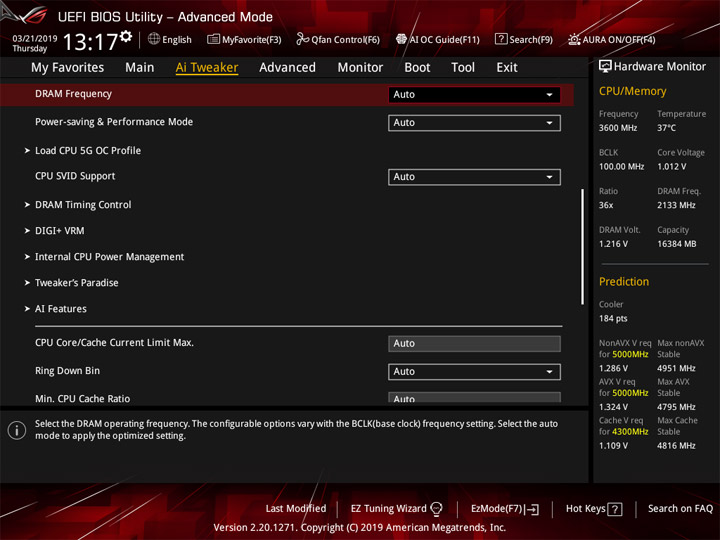Screen dimensions: 720x540
Task: Switch to the Tool tab
Action: [x=463, y=68]
